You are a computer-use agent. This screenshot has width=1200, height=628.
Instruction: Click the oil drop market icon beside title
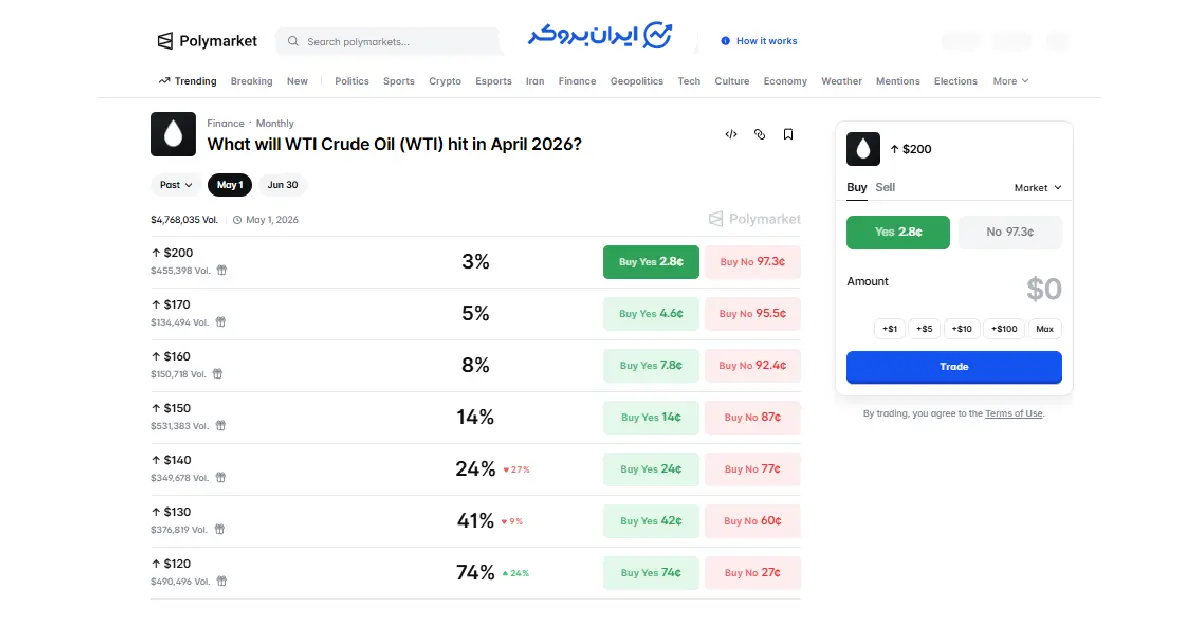(x=173, y=134)
